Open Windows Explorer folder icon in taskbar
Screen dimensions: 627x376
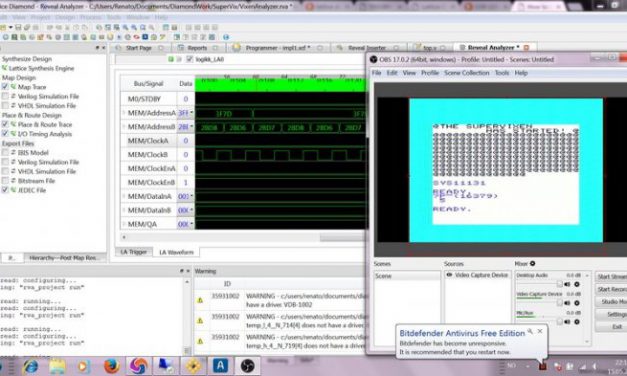(58, 366)
